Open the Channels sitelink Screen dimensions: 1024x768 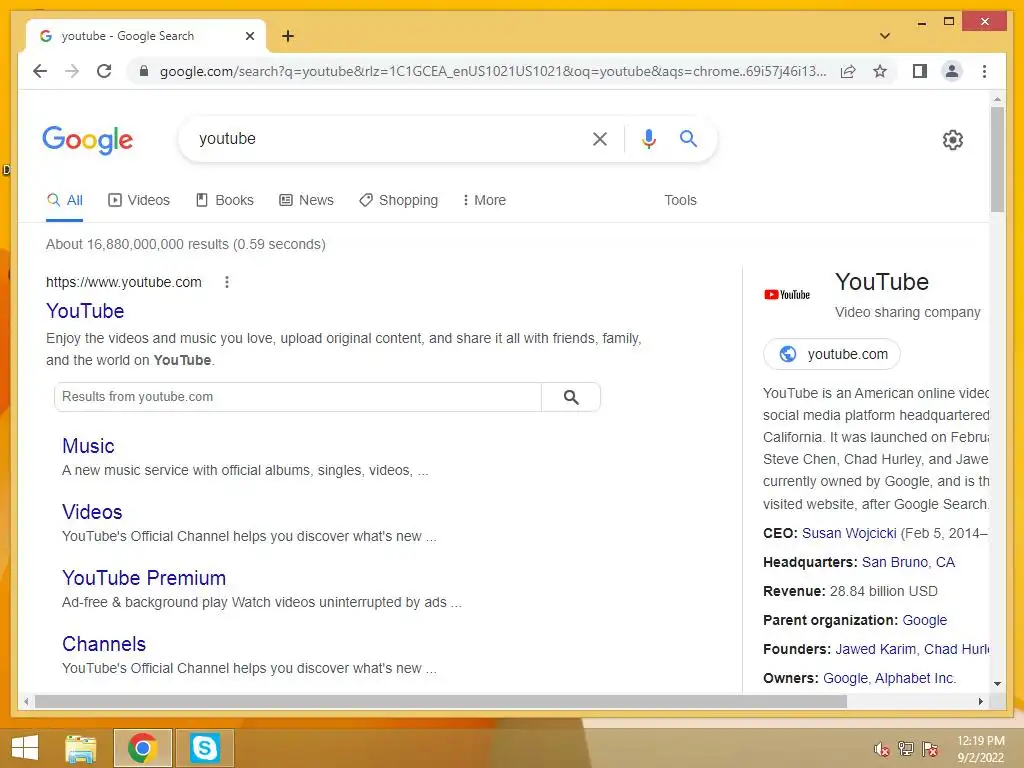[x=104, y=644]
